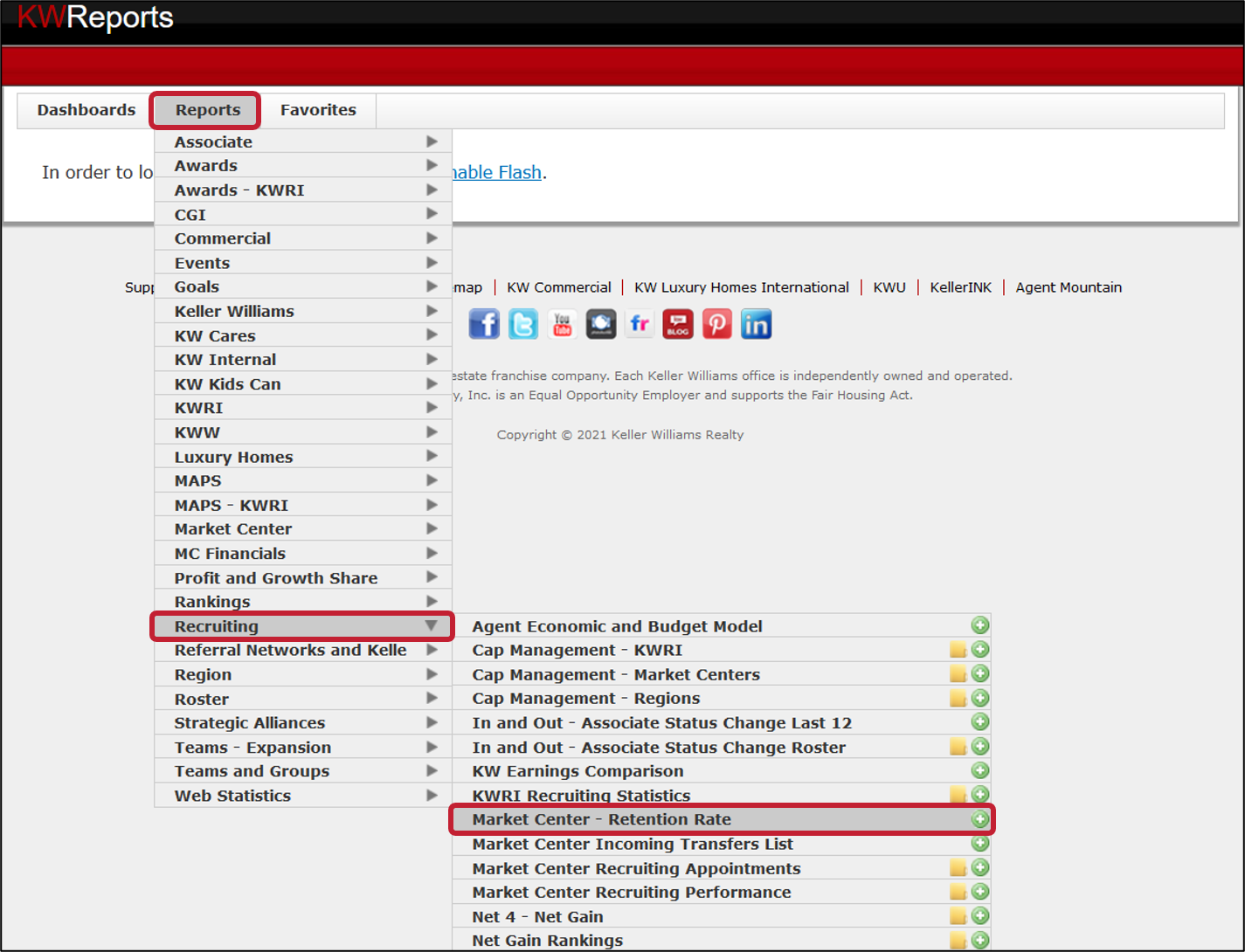Click folder icon for Cap Management - Regions
The width and height of the screenshot is (1245, 952).
coord(958,699)
